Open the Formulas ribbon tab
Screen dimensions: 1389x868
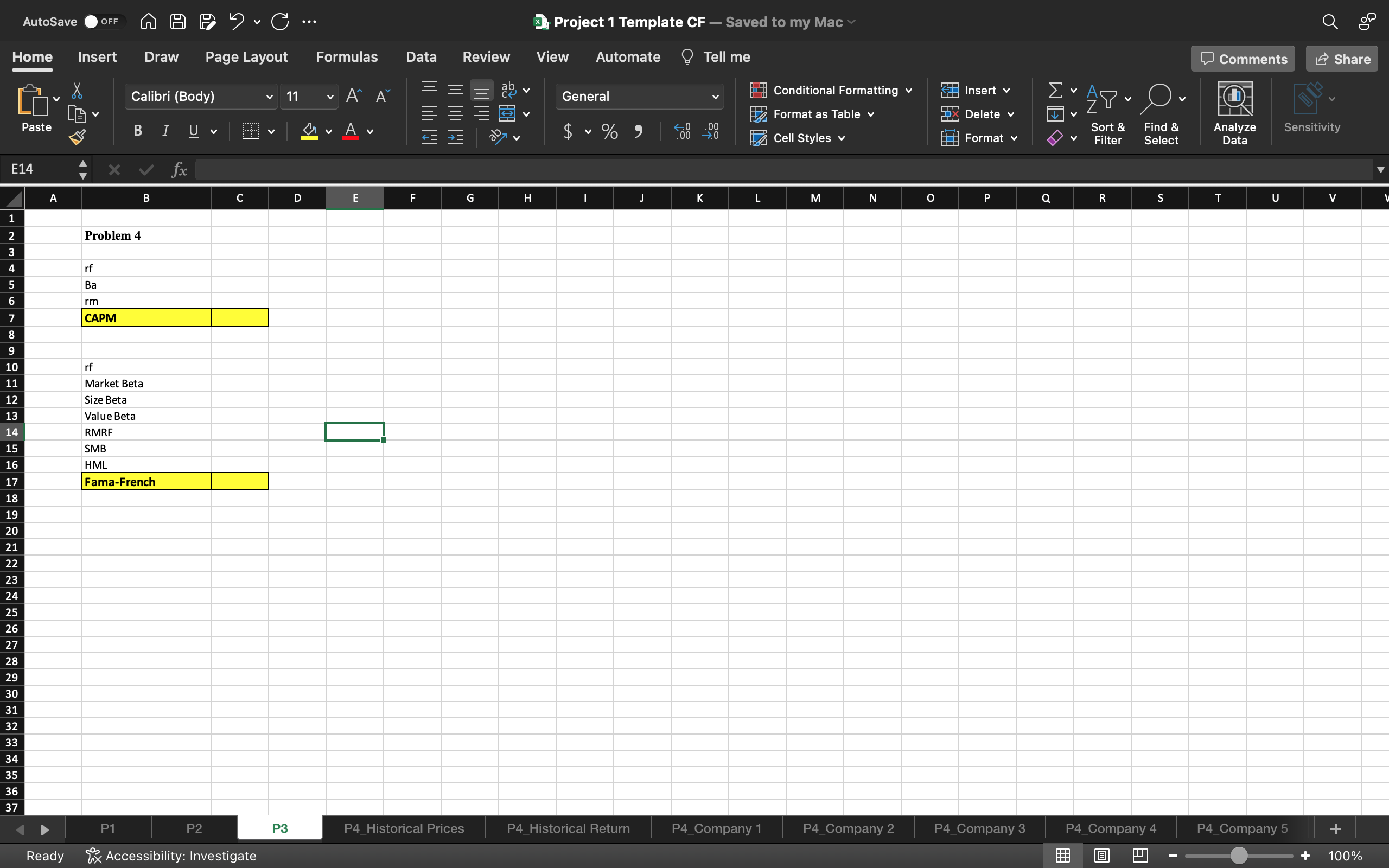347,57
